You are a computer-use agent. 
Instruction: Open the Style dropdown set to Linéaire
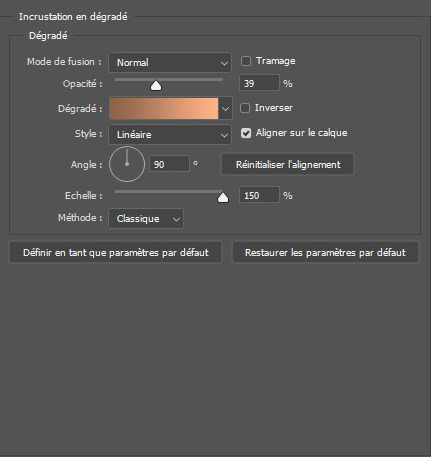[170, 135]
